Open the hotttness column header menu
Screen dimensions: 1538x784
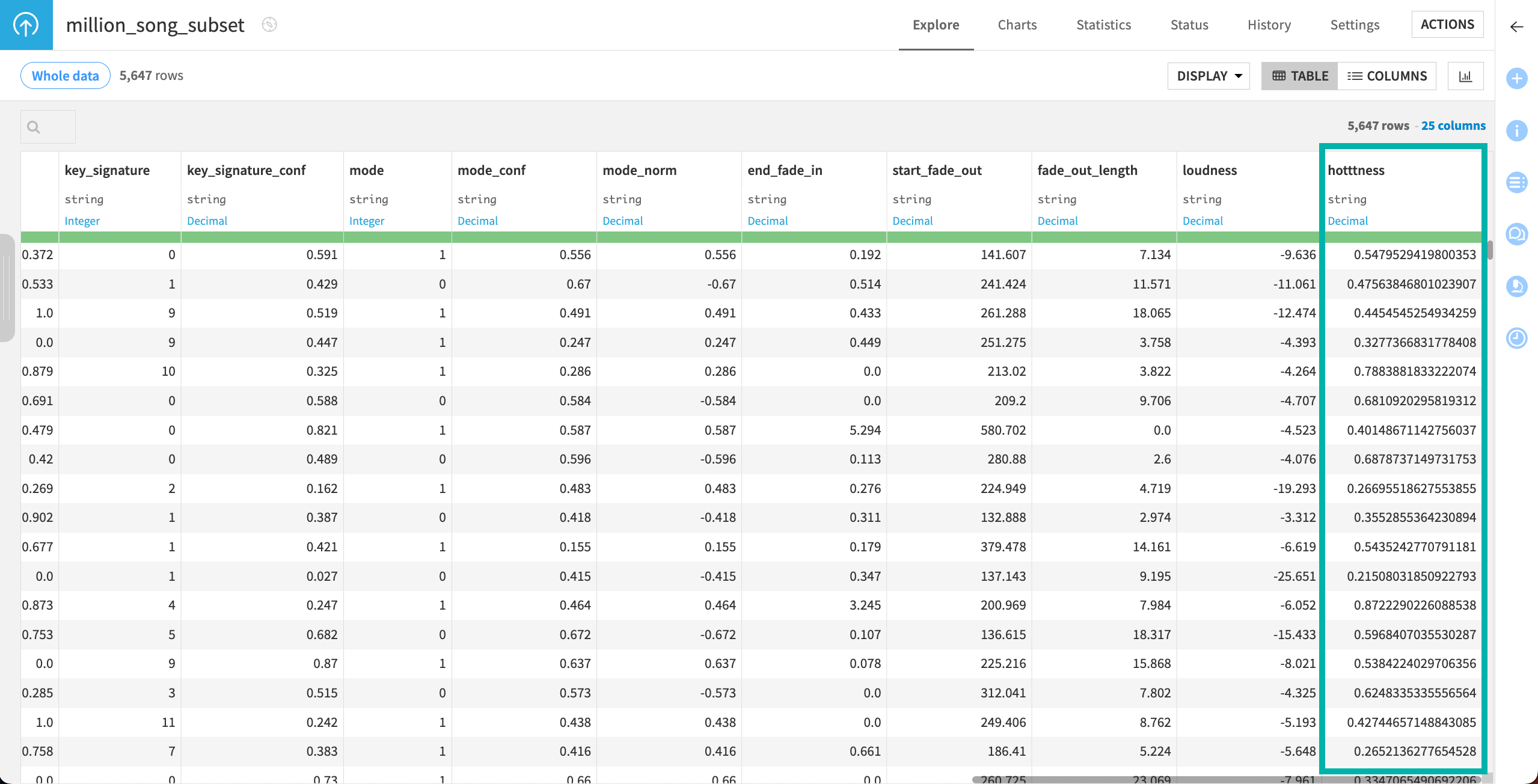1356,170
